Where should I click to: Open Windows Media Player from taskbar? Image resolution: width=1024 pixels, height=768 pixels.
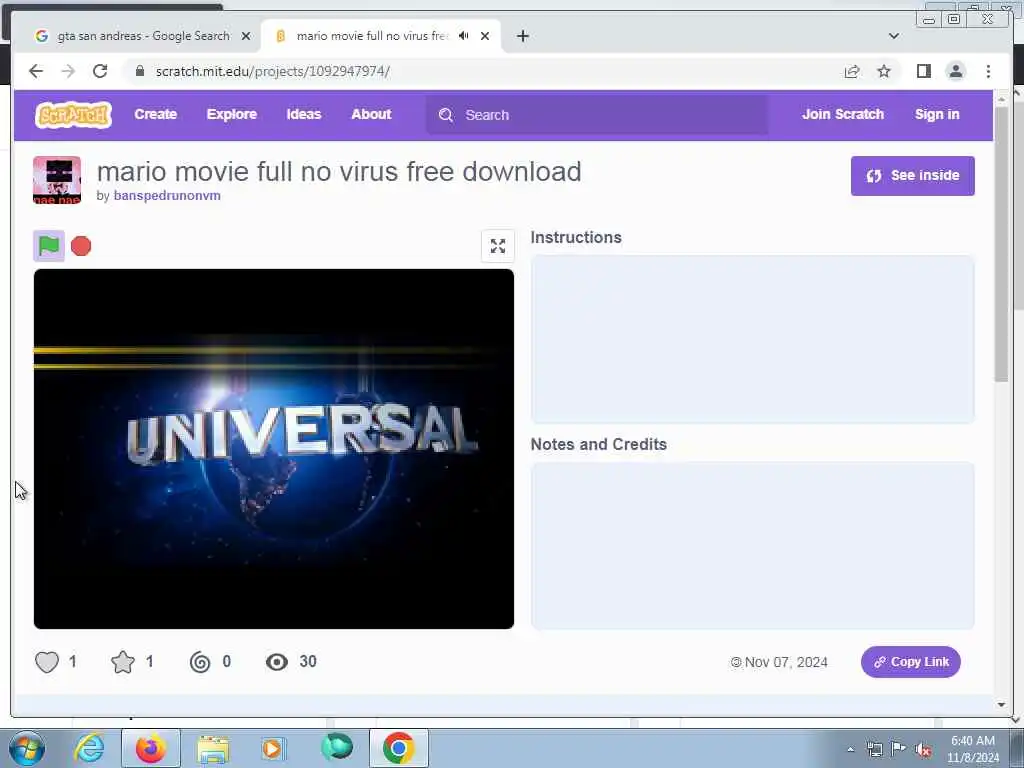pos(273,749)
